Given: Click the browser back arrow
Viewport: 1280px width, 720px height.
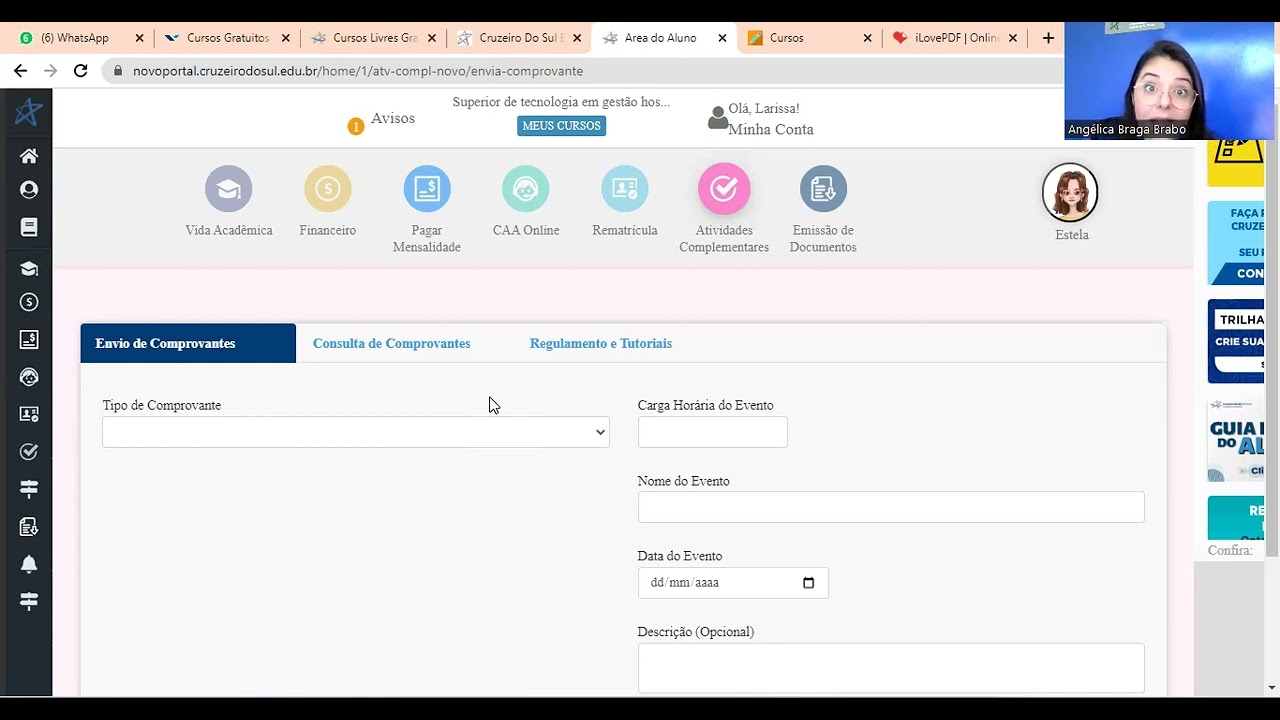Looking at the screenshot, I should click(x=20, y=70).
